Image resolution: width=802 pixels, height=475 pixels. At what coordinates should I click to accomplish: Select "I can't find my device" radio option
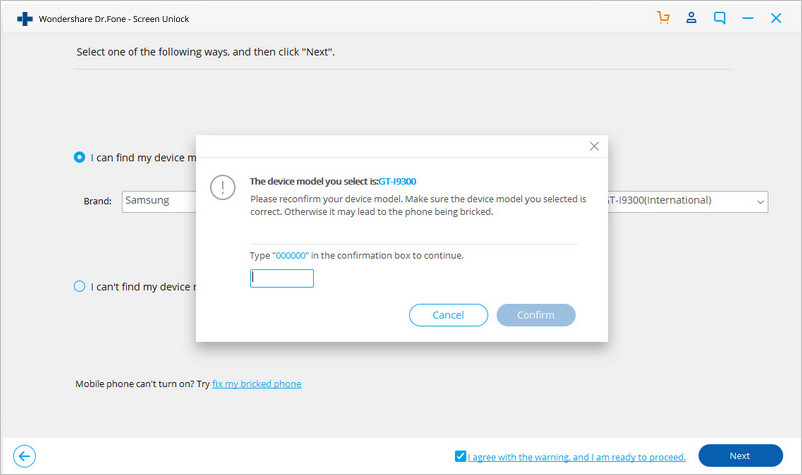[79, 286]
